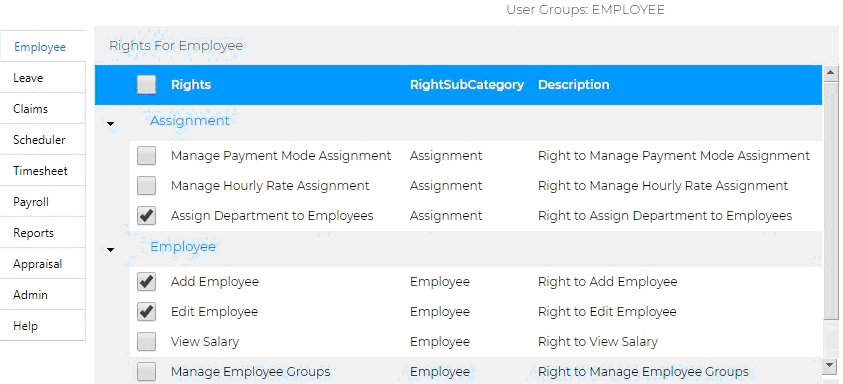Uncheck the Edit Employee right
The width and height of the screenshot is (843, 384).
click(x=146, y=311)
